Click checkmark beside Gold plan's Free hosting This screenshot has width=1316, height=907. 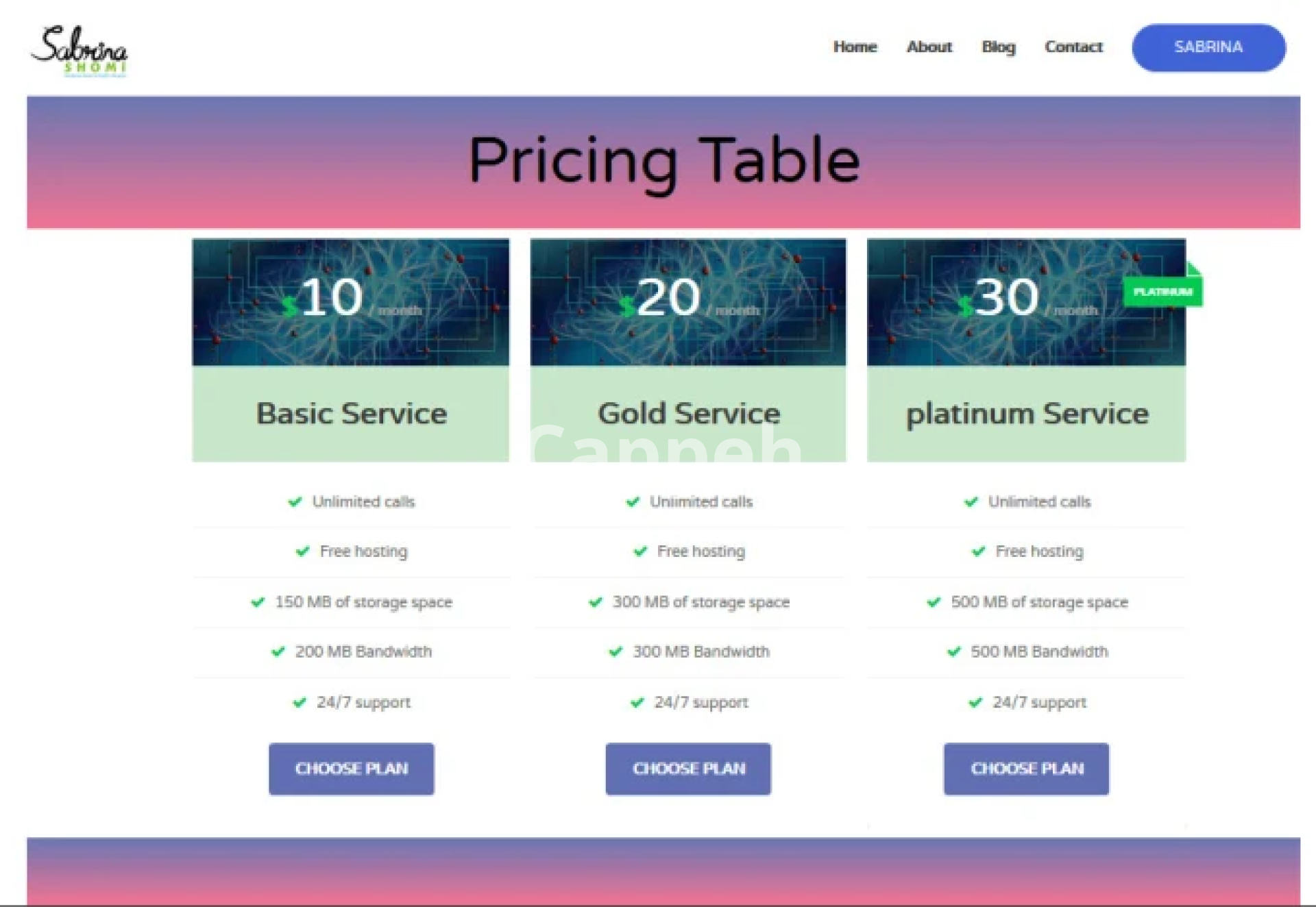point(640,551)
